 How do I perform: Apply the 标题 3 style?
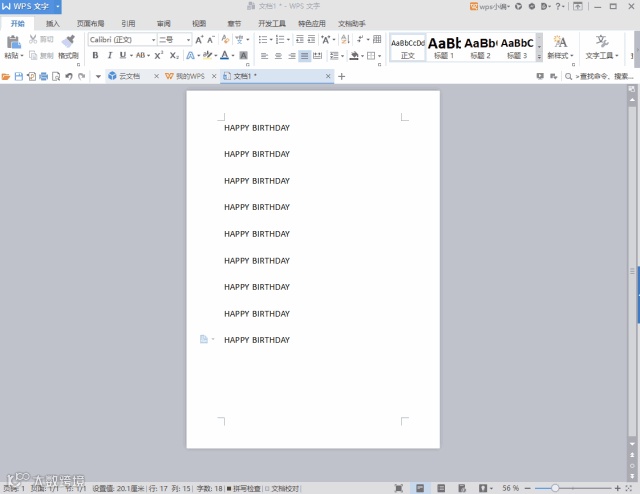(x=517, y=47)
